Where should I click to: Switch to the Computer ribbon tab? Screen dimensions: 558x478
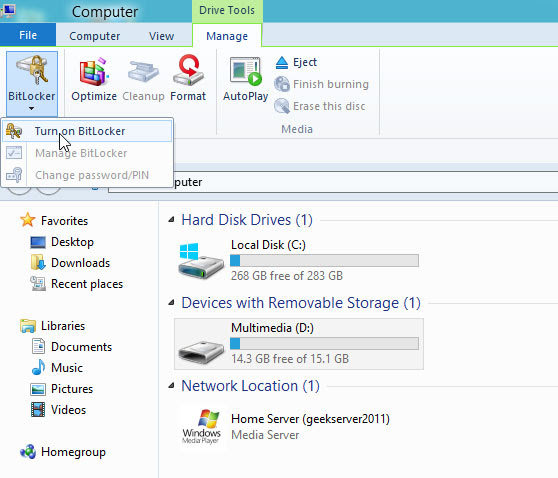click(95, 36)
